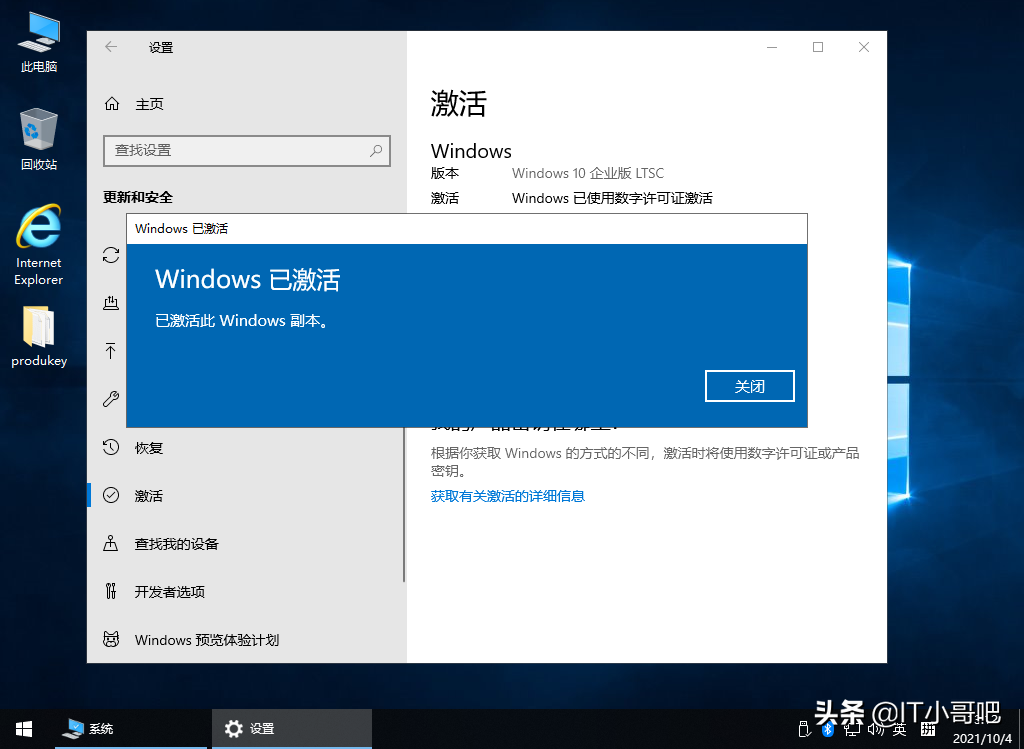Click the 拼 IME mode tray icon
This screenshot has height=749, width=1024.
pos(928,729)
